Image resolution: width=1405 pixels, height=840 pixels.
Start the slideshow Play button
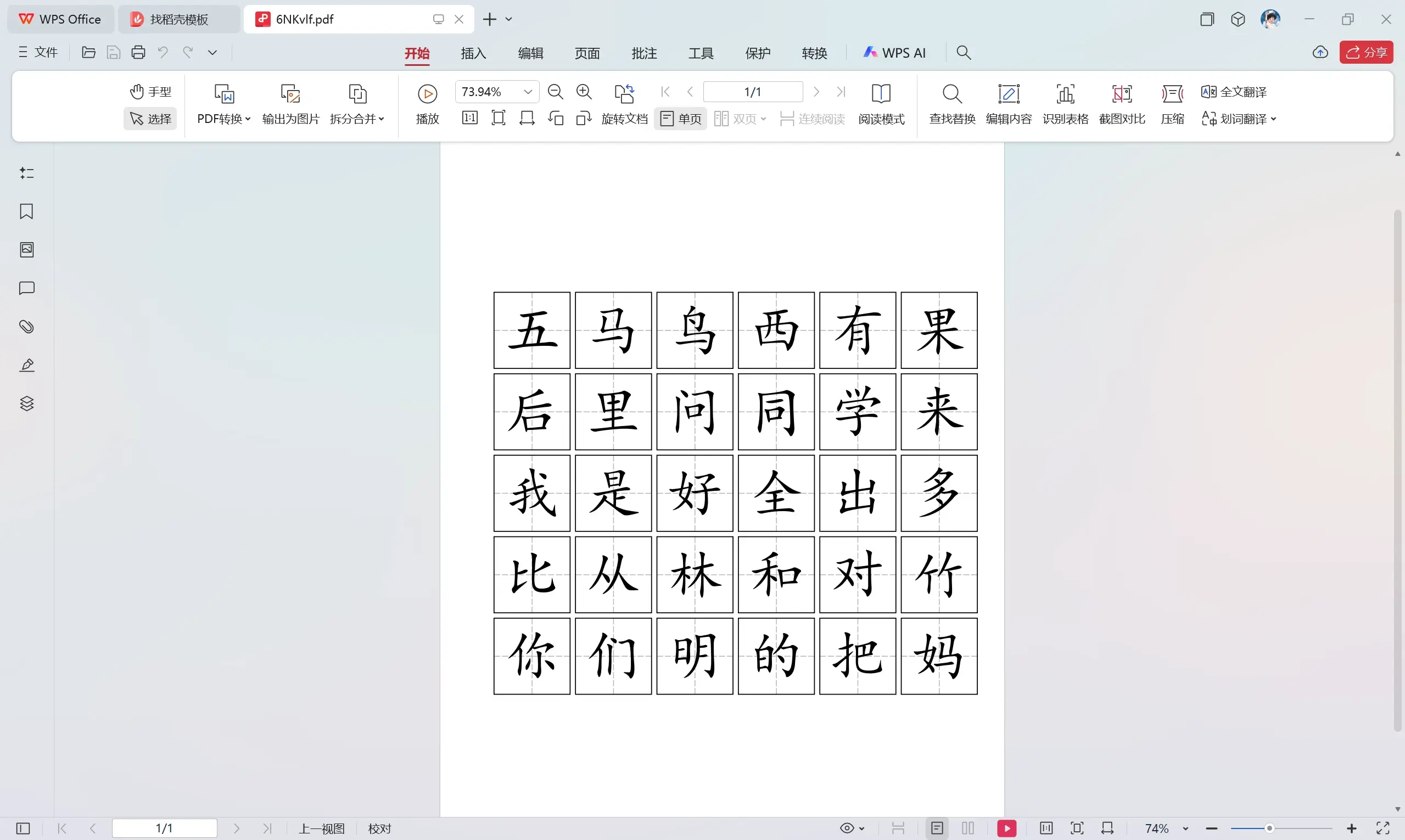pos(427,104)
